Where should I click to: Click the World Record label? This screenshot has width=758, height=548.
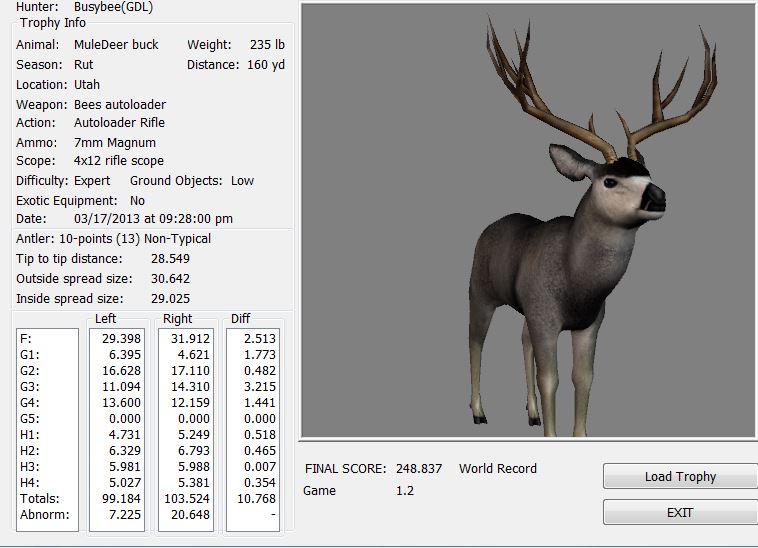click(498, 469)
